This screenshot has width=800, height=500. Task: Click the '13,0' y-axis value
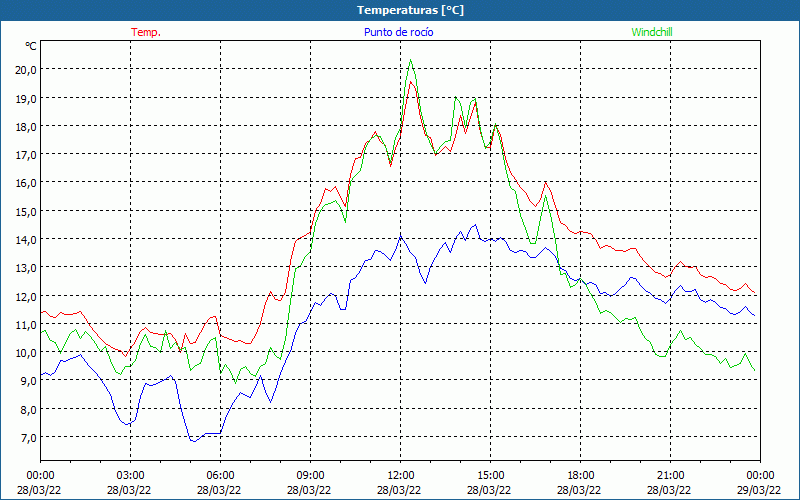(x=26, y=268)
